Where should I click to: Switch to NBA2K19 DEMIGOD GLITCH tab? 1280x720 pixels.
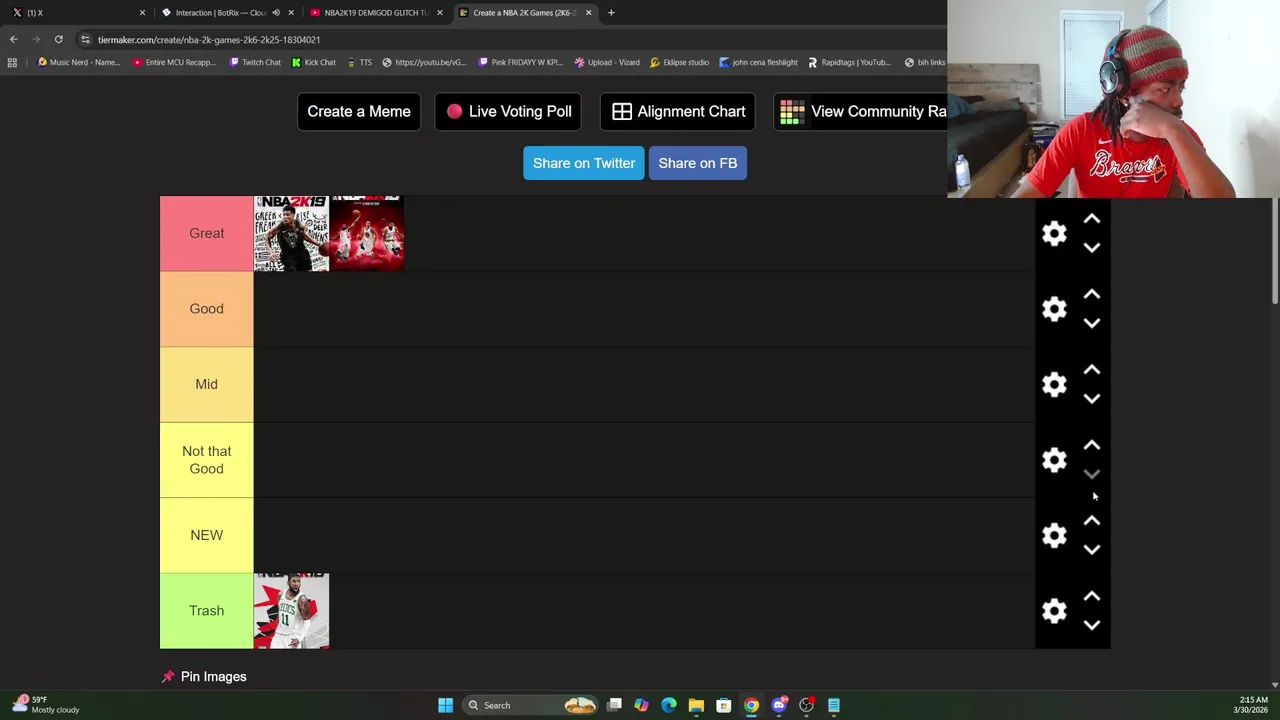pos(375,13)
